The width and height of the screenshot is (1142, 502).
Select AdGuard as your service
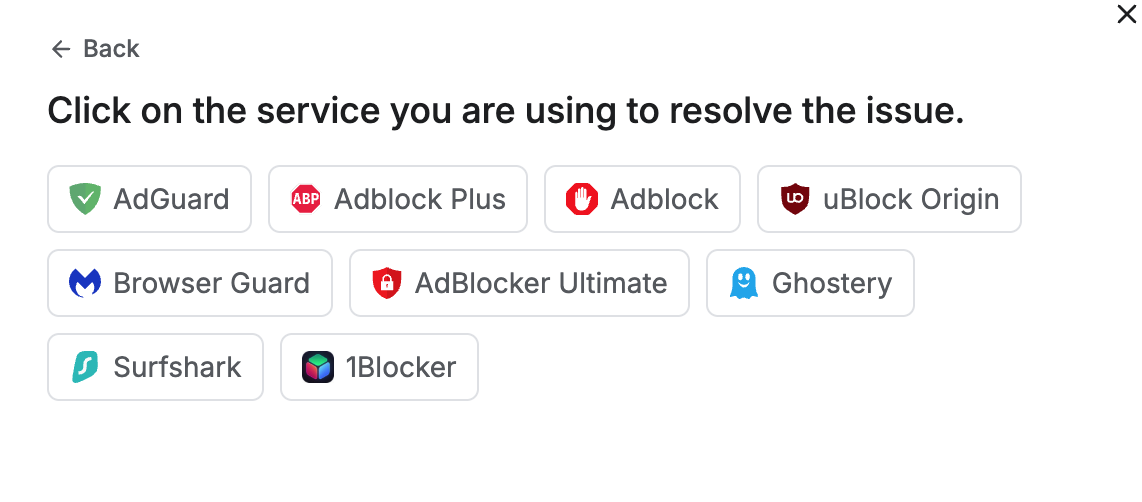tap(150, 199)
